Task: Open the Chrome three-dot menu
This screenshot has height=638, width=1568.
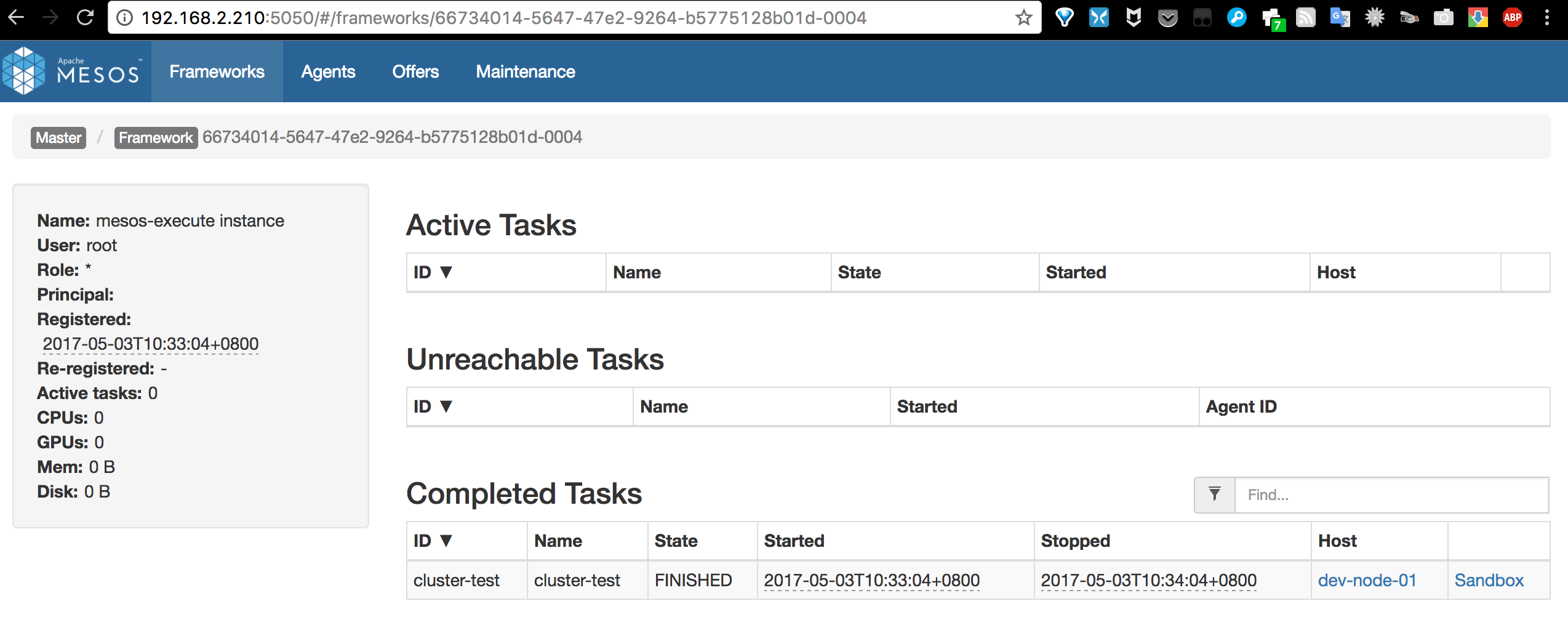Action: point(1546,18)
